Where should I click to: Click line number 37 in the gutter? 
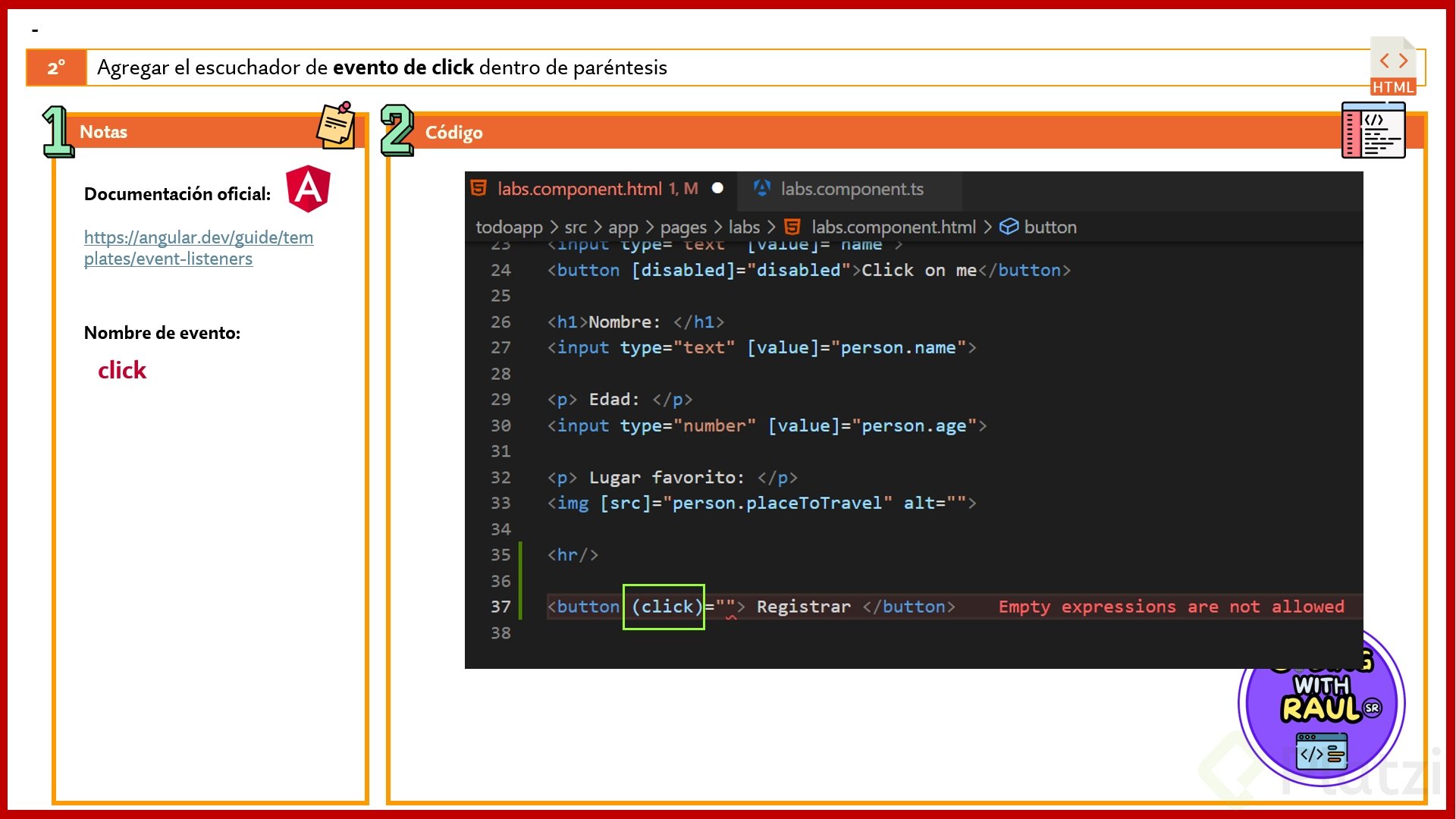click(500, 607)
